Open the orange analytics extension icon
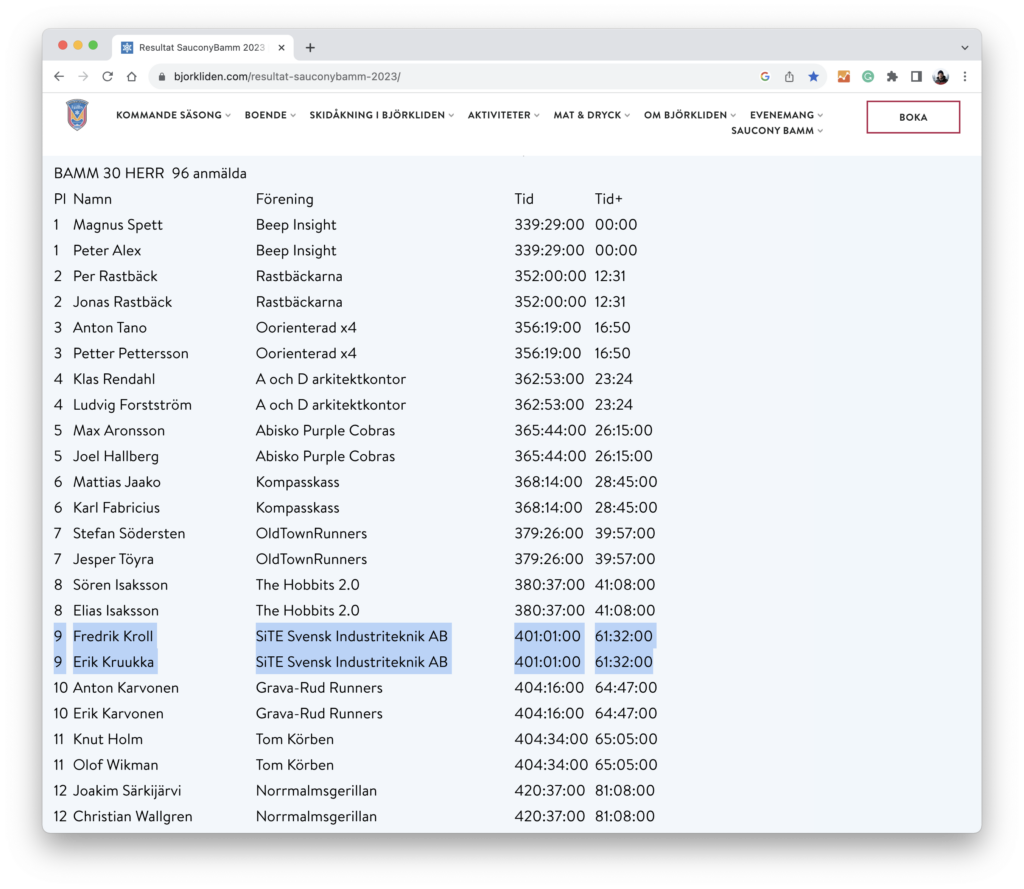The width and height of the screenshot is (1024, 889). pos(844,76)
